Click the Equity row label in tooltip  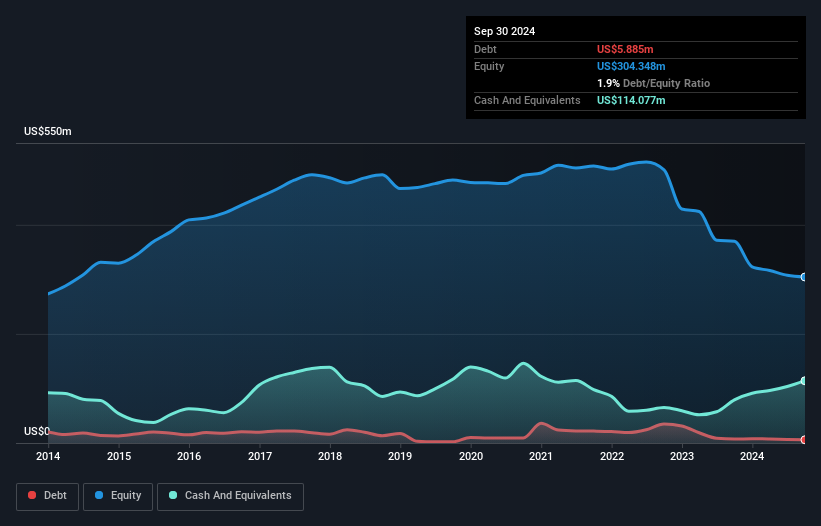(x=489, y=66)
